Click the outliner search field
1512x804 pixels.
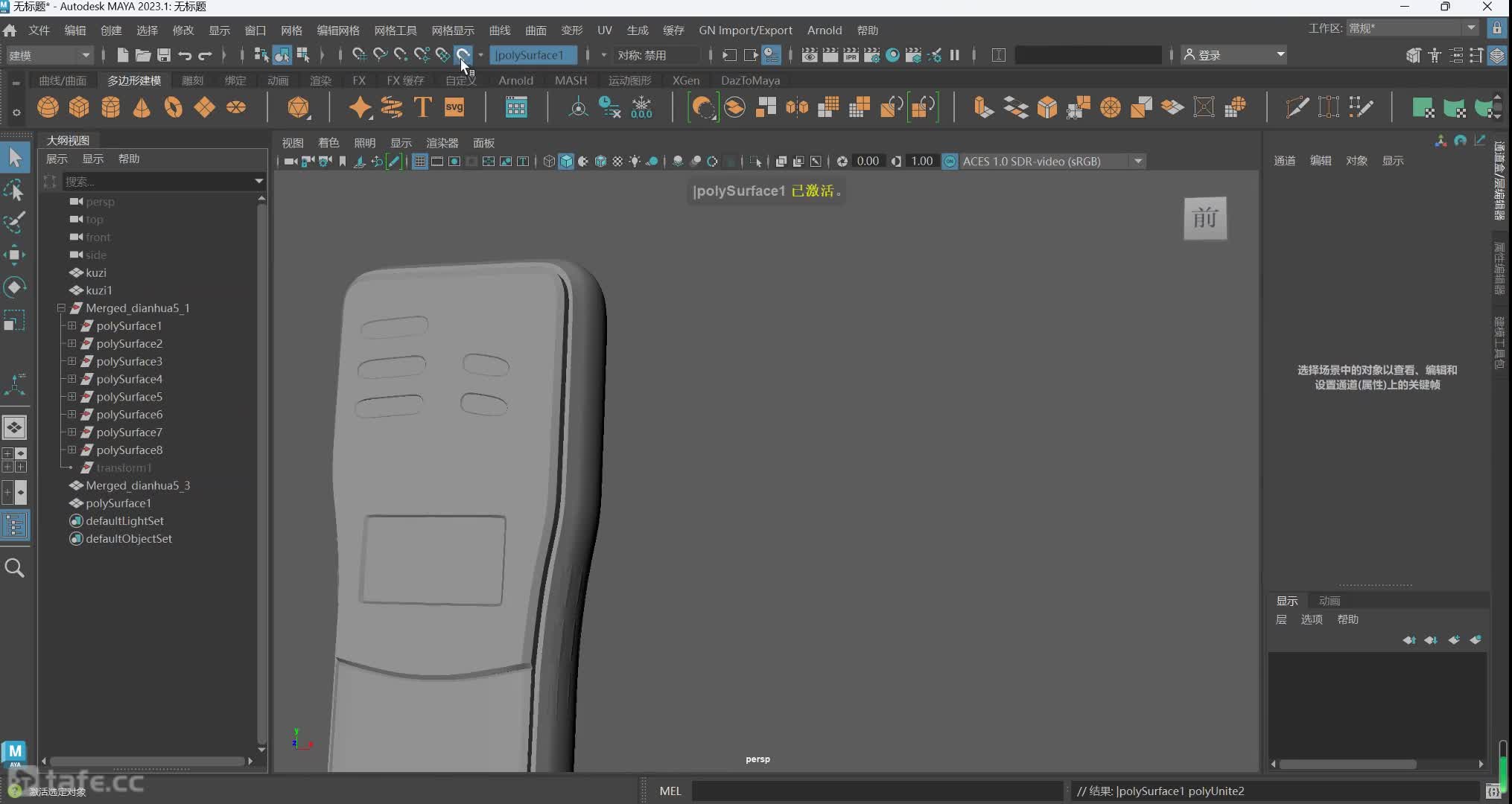158,181
